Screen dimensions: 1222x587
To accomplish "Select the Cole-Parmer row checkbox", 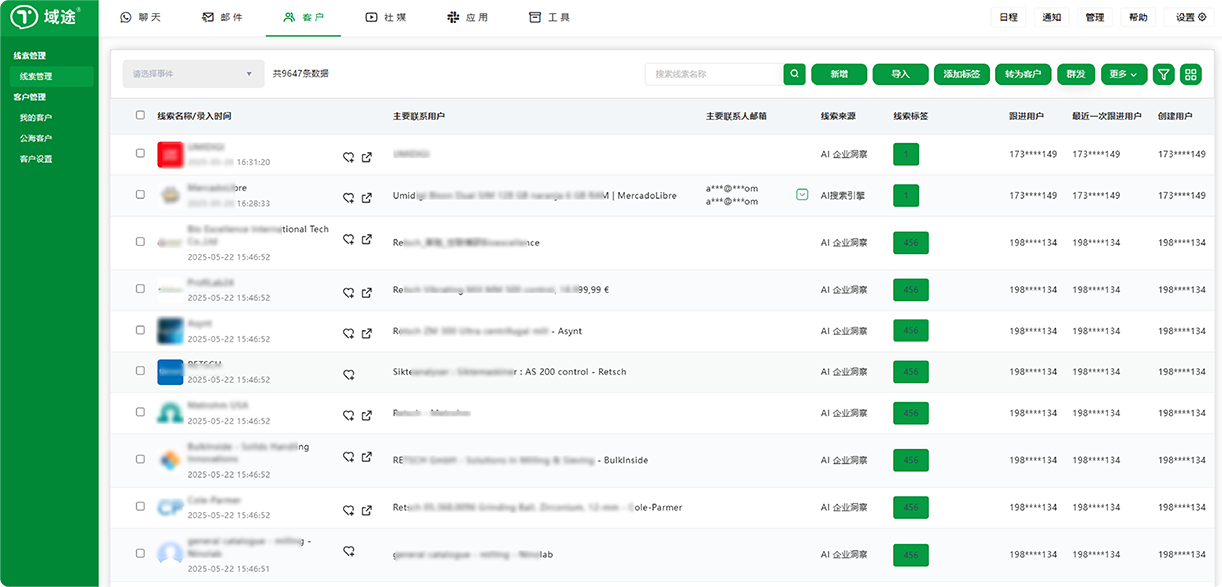I will point(140,507).
